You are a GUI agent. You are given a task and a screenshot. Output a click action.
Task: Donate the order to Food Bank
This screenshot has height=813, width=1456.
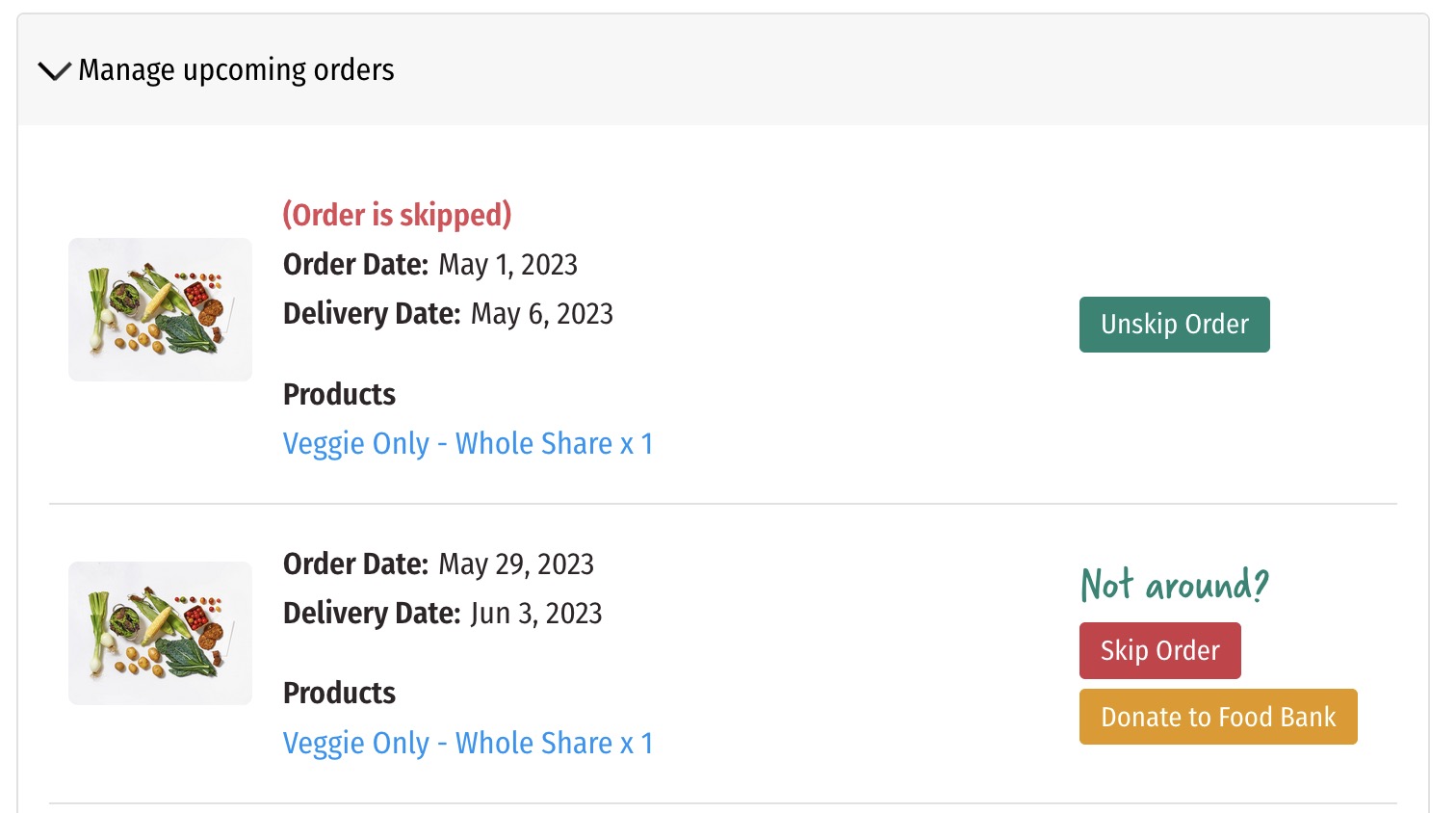pos(1218,717)
